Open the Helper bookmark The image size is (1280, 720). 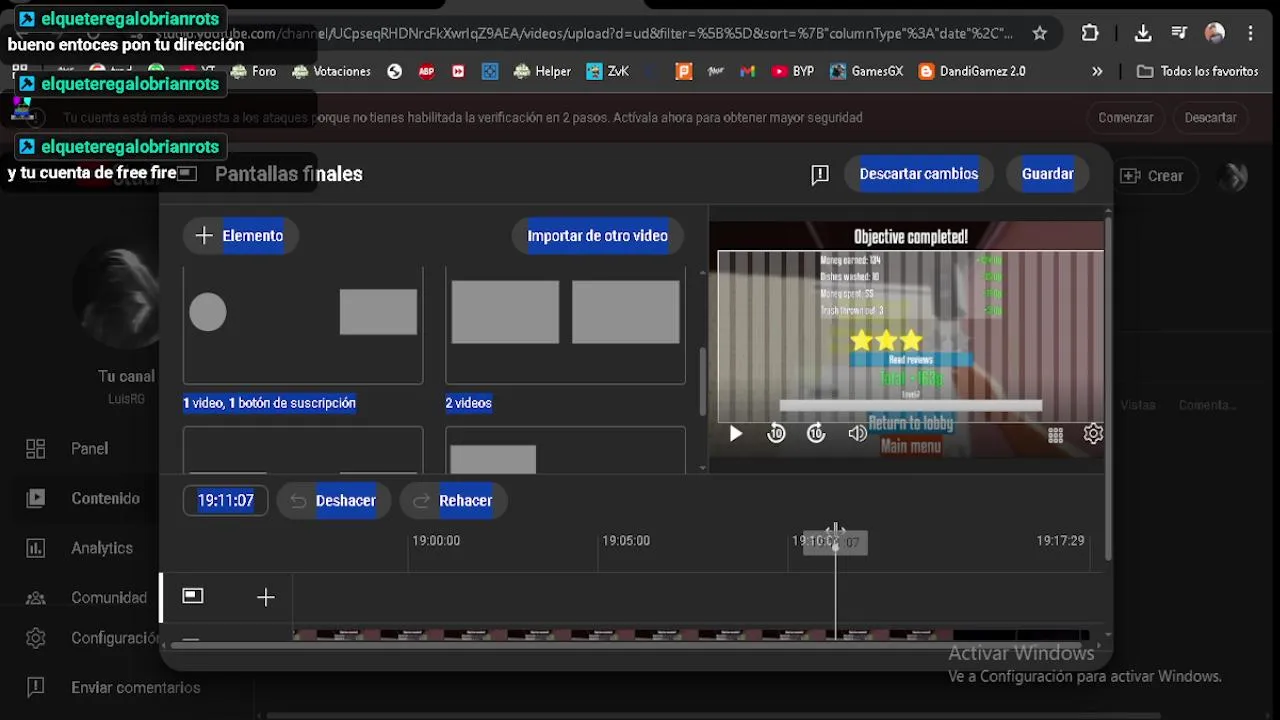(542, 71)
